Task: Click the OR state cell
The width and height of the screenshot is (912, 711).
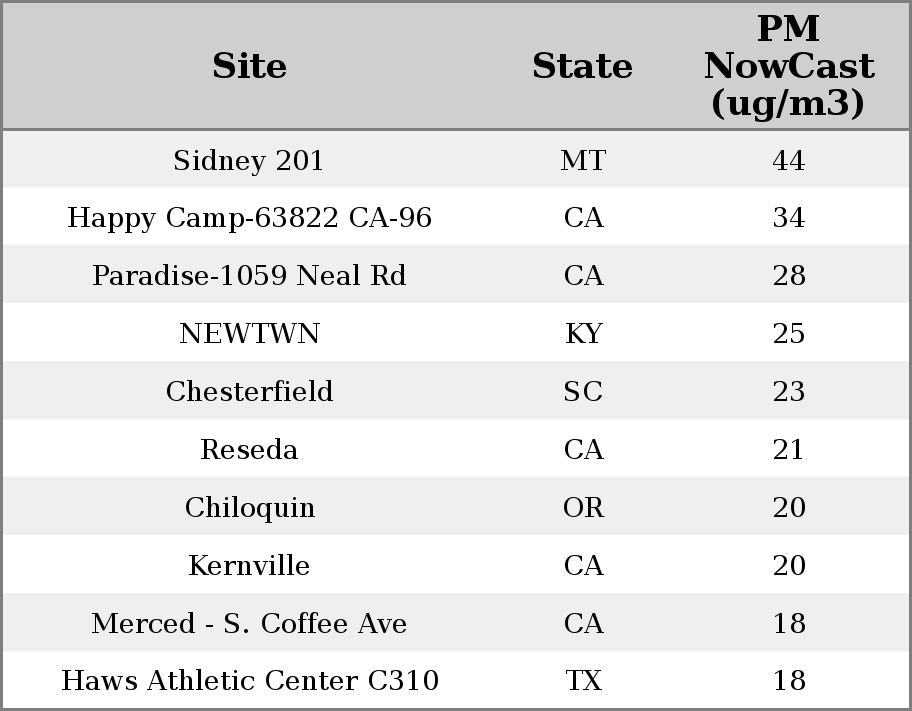Action: [x=583, y=507]
